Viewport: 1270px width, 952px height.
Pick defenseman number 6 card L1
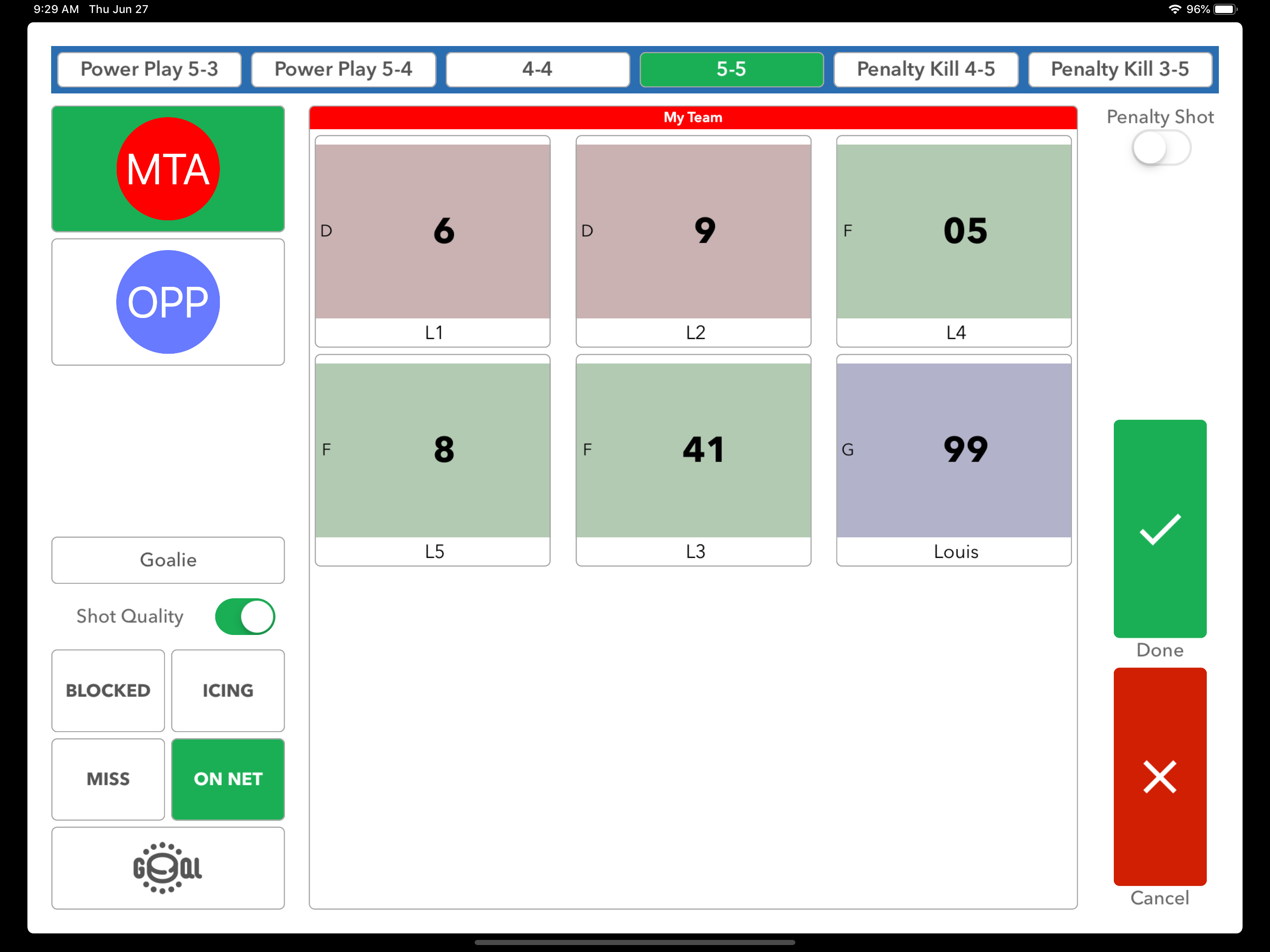(x=432, y=241)
